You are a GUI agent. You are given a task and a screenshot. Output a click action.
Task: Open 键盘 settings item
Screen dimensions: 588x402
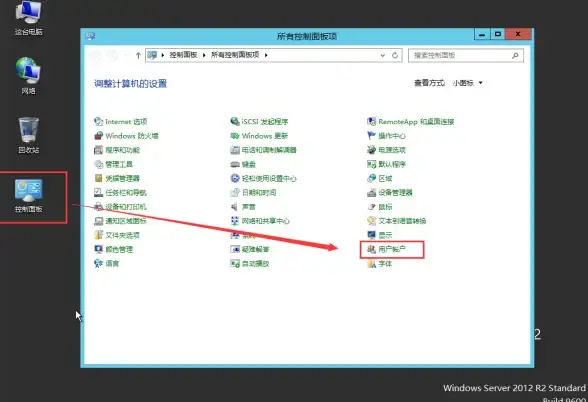(243, 164)
